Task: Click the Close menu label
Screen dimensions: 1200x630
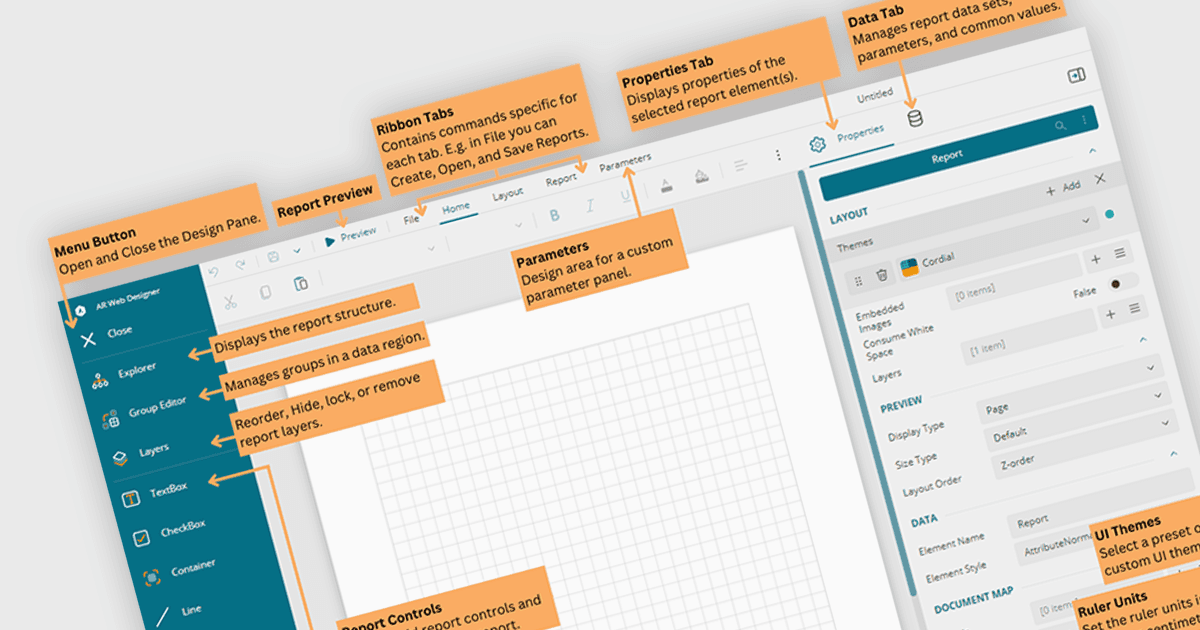Action: click(119, 331)
